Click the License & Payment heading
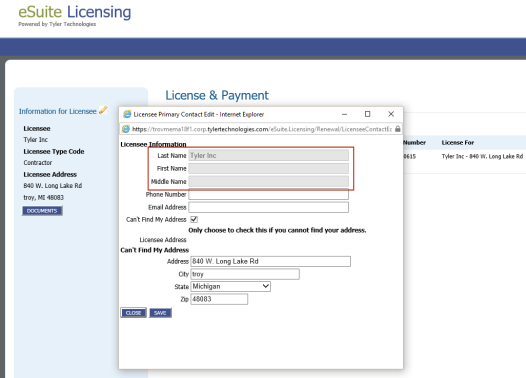The image size is (526, 378). (x=217, y=95)
